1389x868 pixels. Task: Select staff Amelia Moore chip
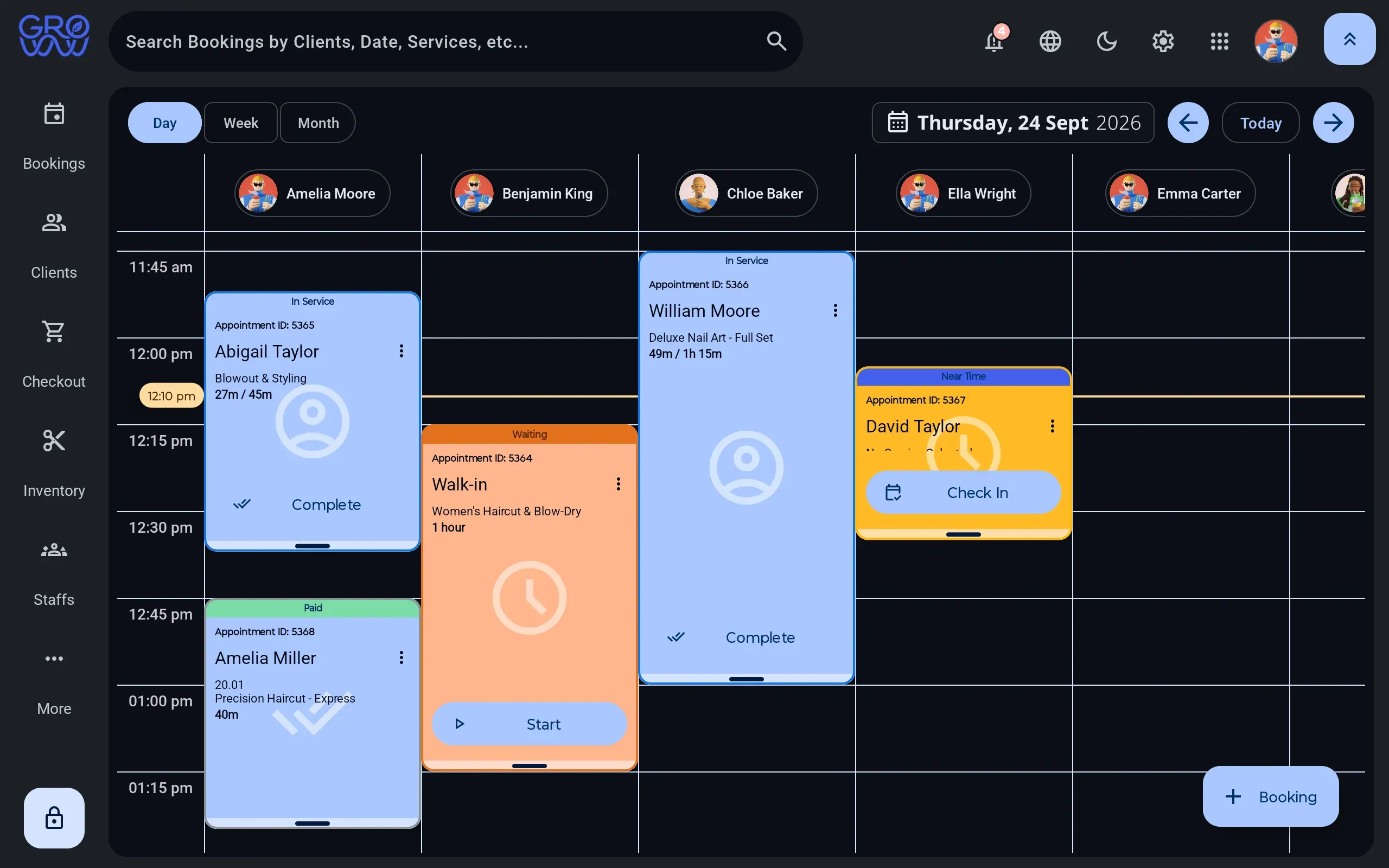tap(312, 194)
